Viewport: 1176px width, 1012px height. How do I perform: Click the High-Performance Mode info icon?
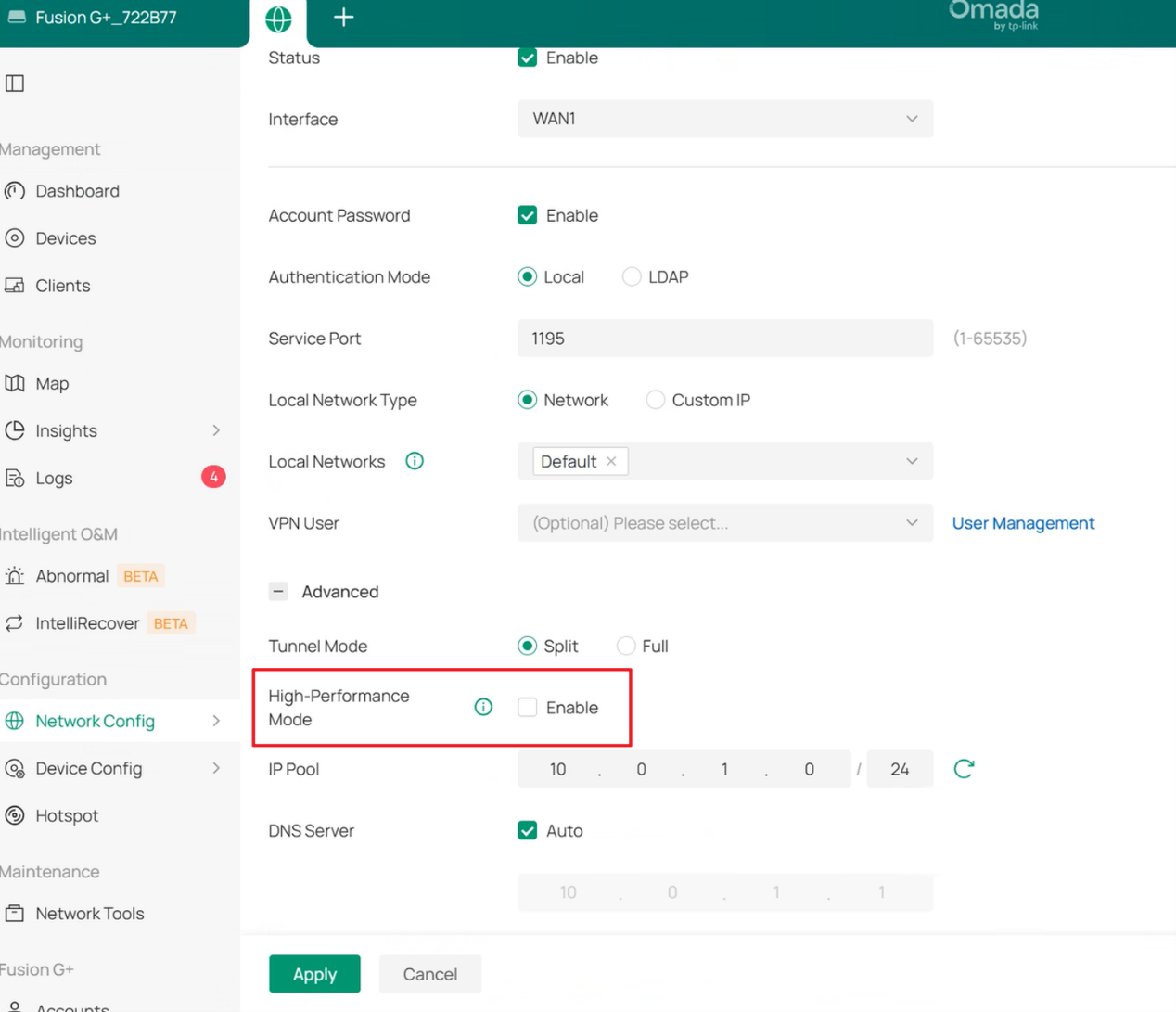(483, 707)
